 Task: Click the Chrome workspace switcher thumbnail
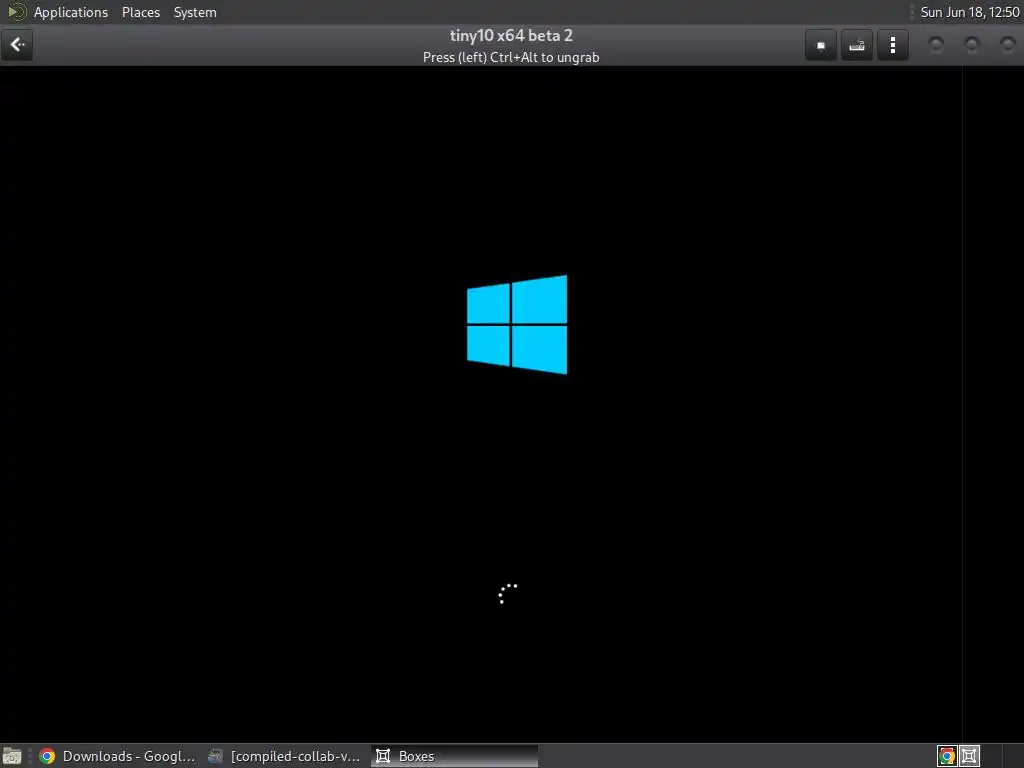(946, 756)
